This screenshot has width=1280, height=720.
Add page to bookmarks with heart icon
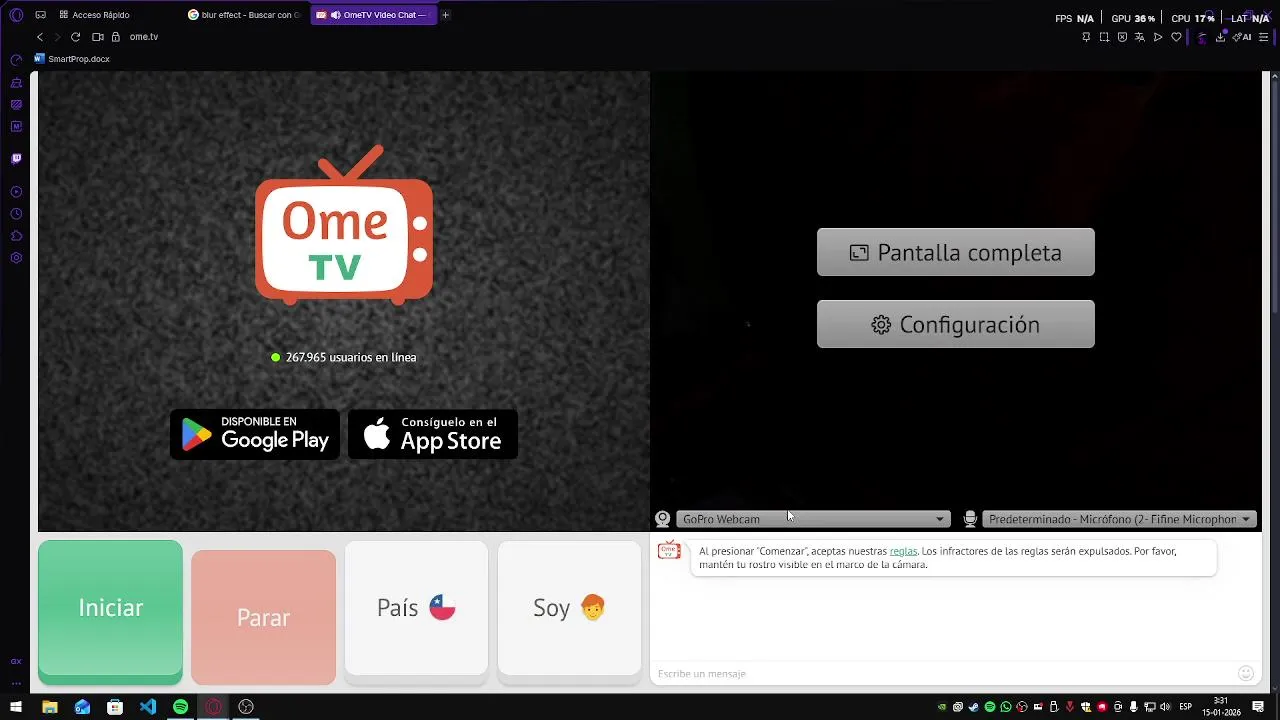1176,37
